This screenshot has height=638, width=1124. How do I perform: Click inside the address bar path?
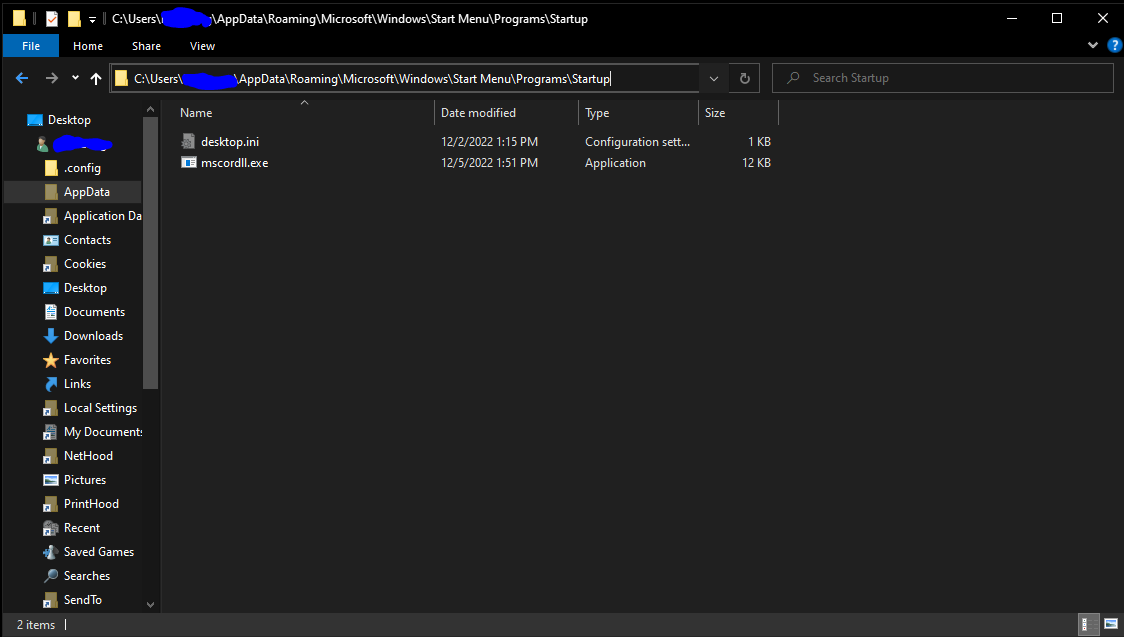404,78
